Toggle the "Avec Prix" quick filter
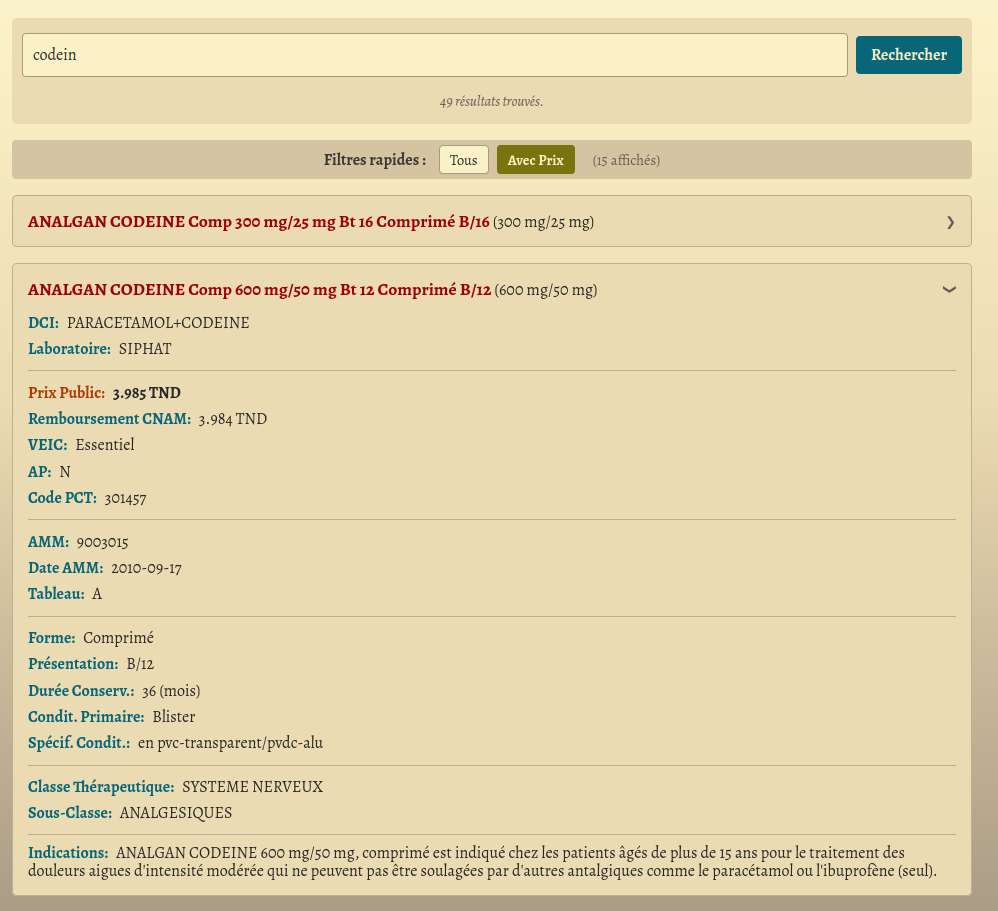998x911 pixels. coord(535,160)
